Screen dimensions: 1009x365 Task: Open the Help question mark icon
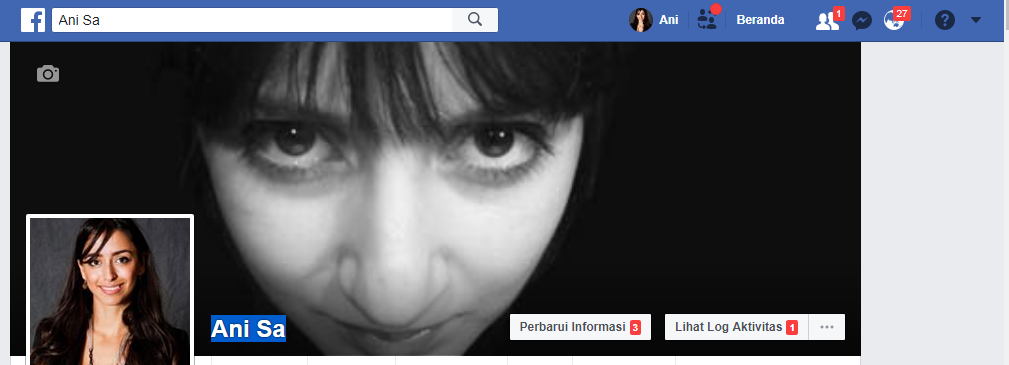point(944,21)
